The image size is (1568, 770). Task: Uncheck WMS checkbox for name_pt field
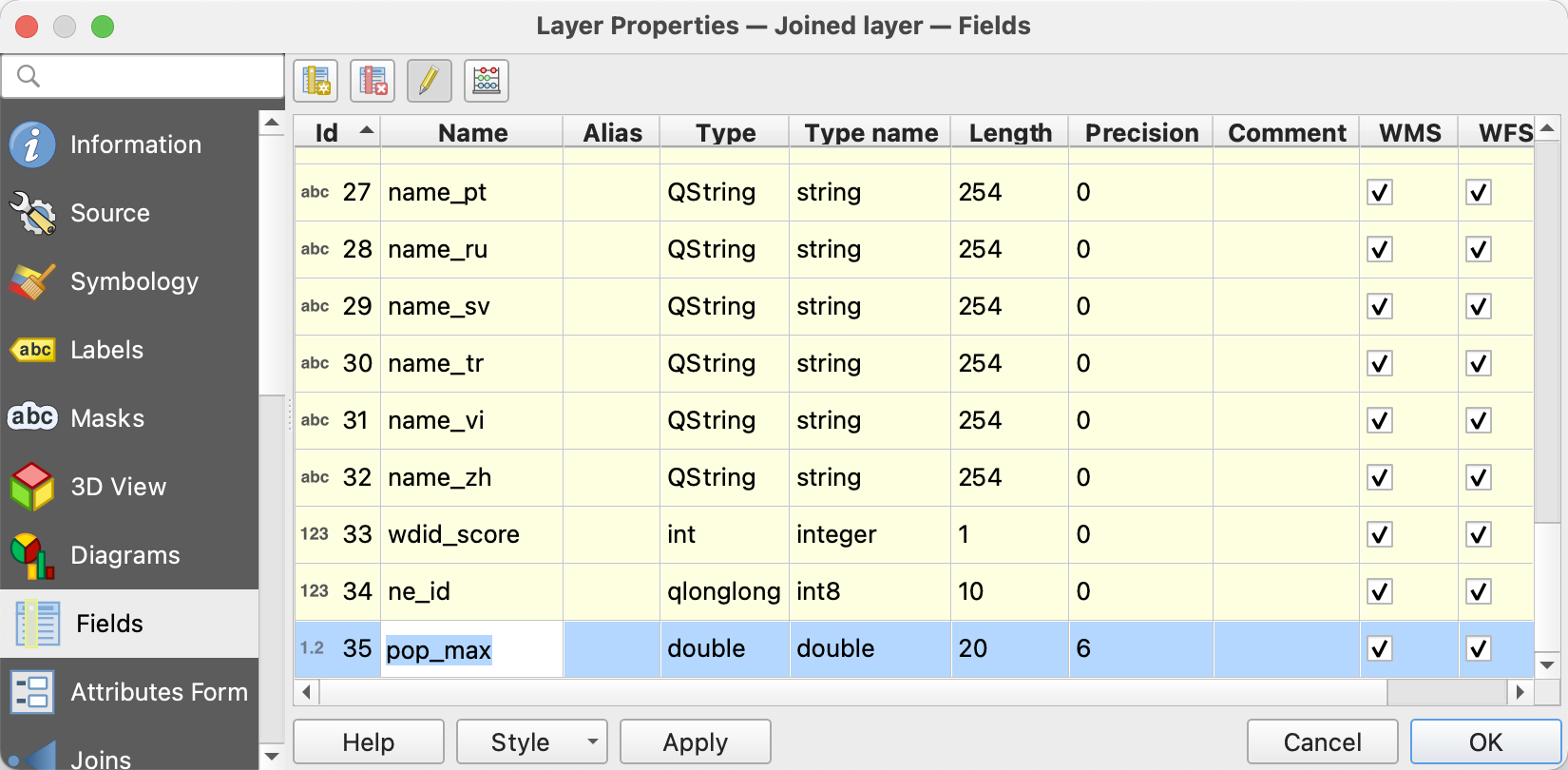1380,192
